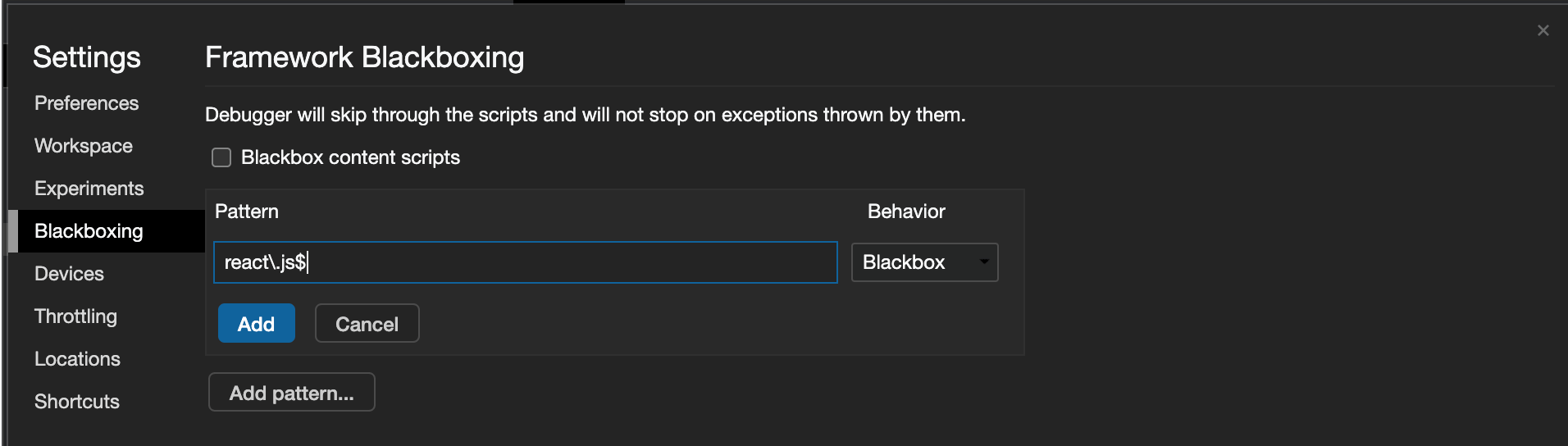1568x446 pixels.
Task: Click the Behavior column header
Action: [x=906, y=212]
